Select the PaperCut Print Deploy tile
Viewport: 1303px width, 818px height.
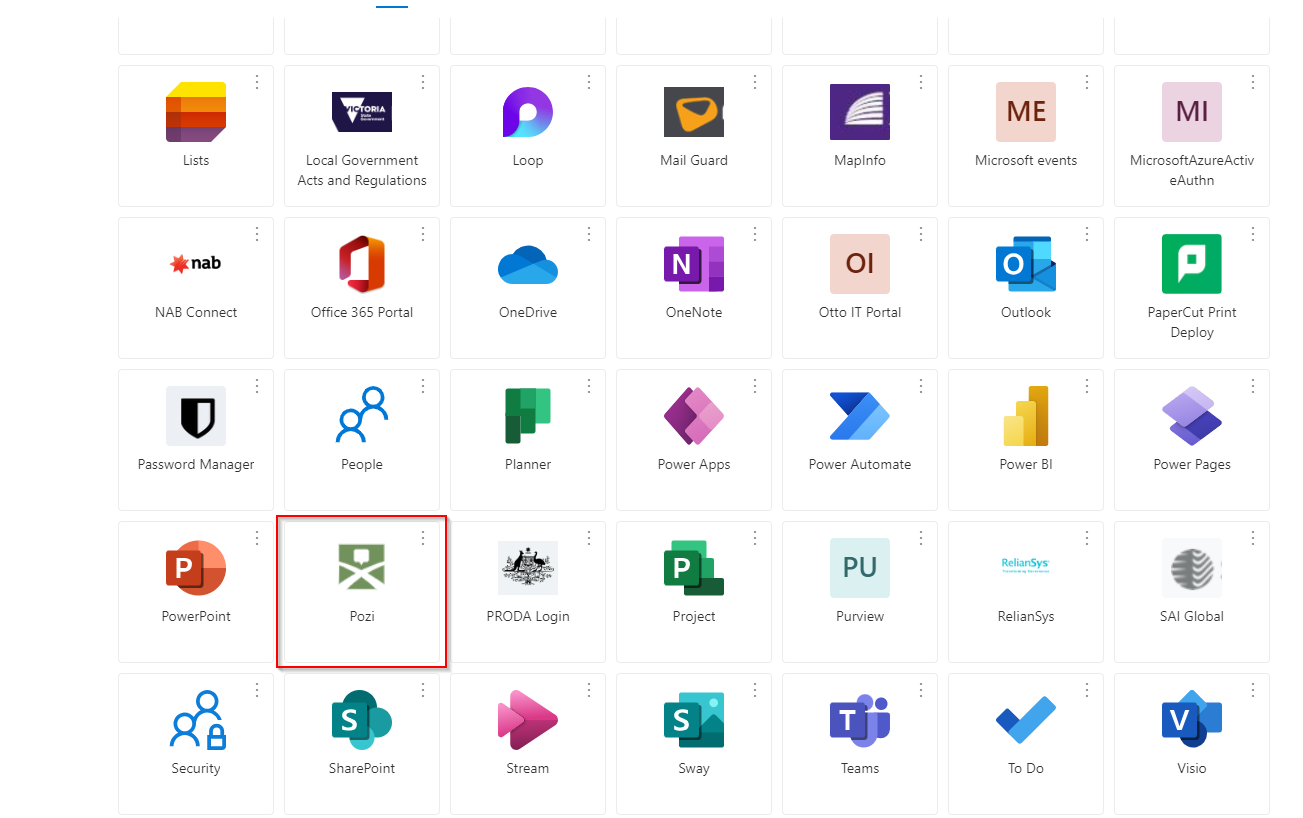pyautogui.click(x=1191, y=288)
